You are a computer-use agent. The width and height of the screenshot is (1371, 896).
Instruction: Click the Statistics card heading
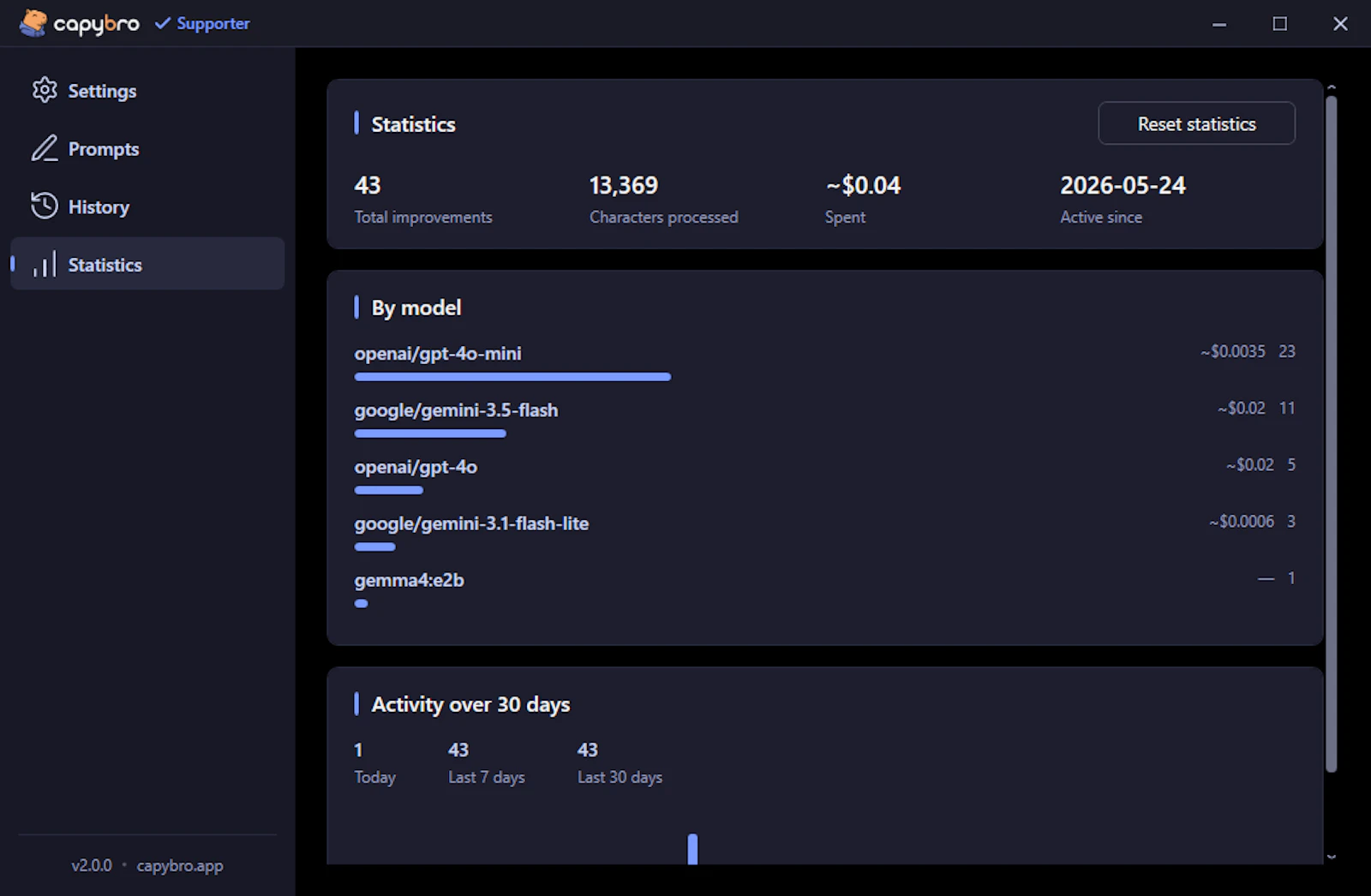(x=413, y=124)
